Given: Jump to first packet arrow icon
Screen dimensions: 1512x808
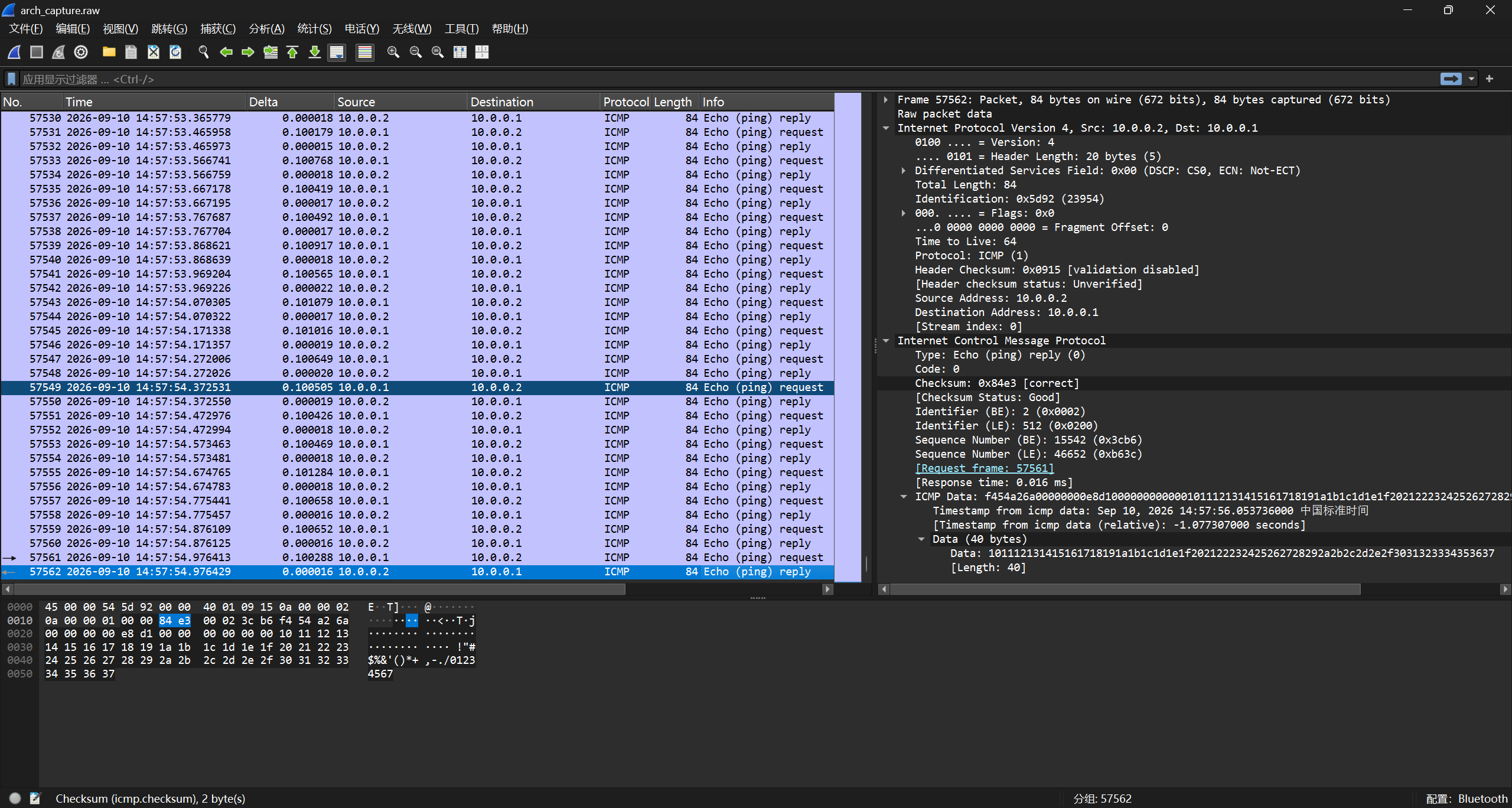Looking at the screenshot, I should (292, 52).
